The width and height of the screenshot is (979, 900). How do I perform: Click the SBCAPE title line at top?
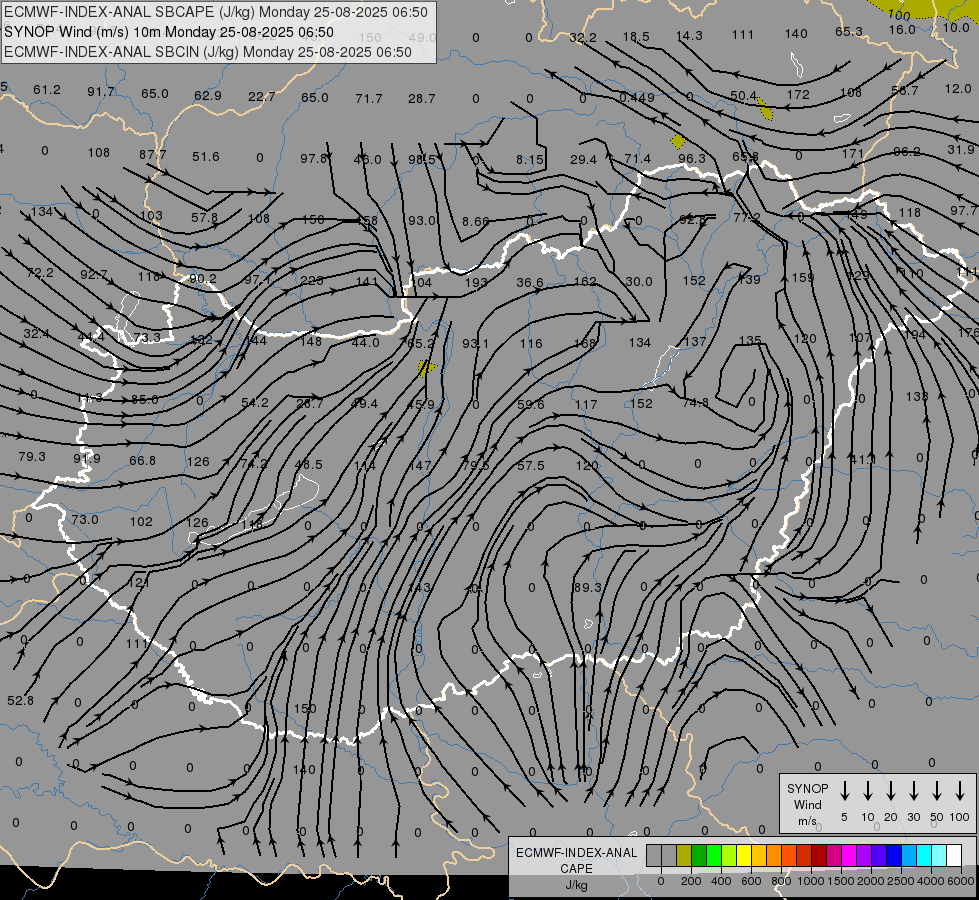point(216,12)
